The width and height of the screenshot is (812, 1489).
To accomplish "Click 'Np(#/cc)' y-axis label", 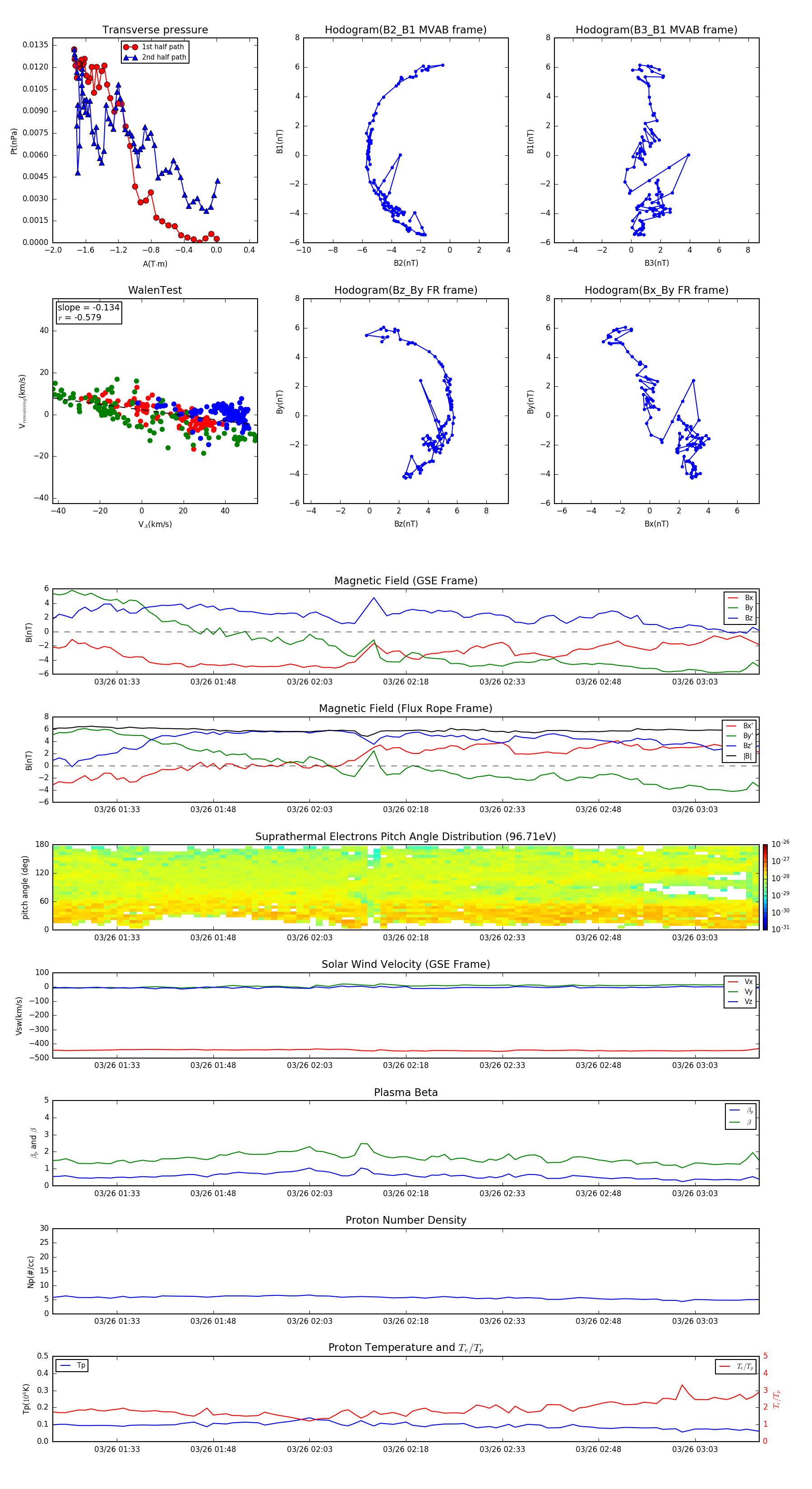I will click(31, 1271).
